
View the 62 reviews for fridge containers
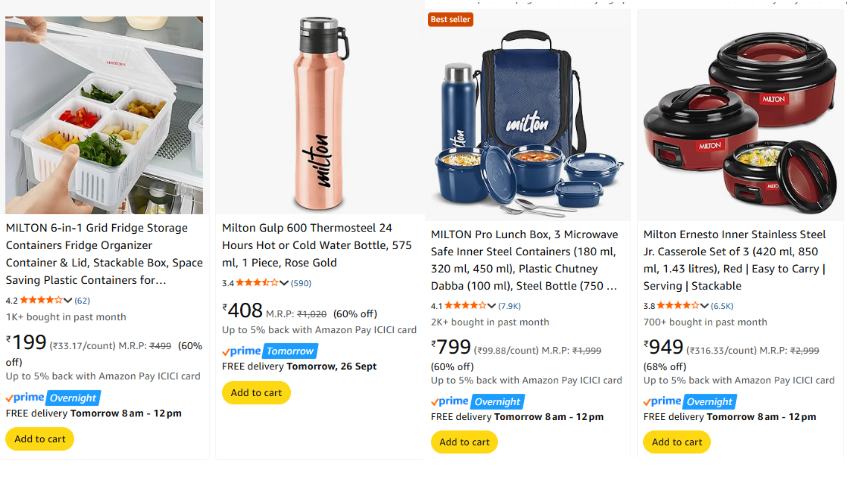(82, 300)
